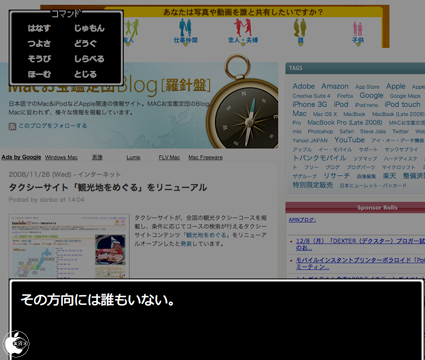
Task: Click ほーむ in command window
Action: [39, 74]
